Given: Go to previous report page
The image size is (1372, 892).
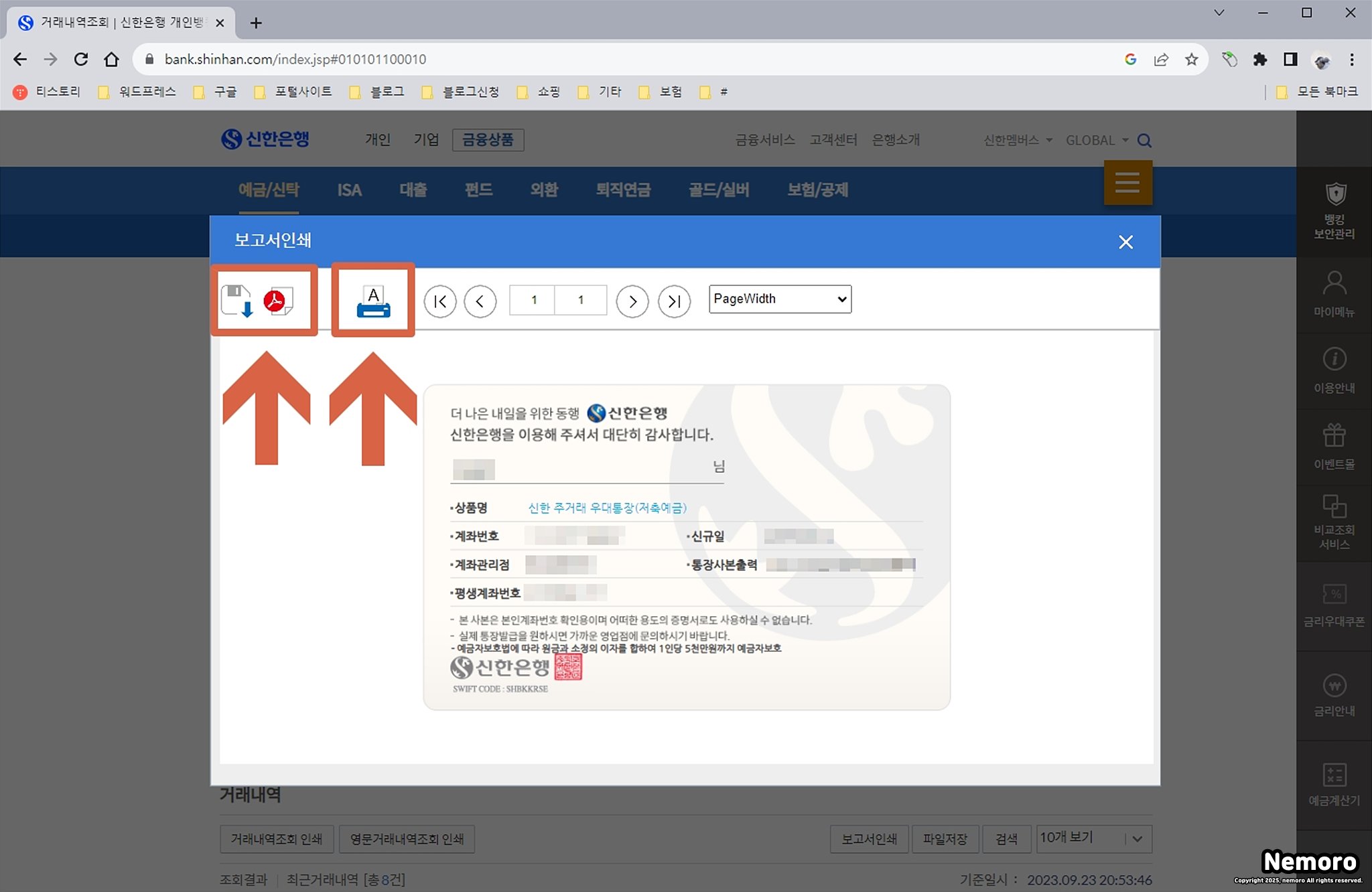Looking at the screenshot, I should click(x=480, y=301).
